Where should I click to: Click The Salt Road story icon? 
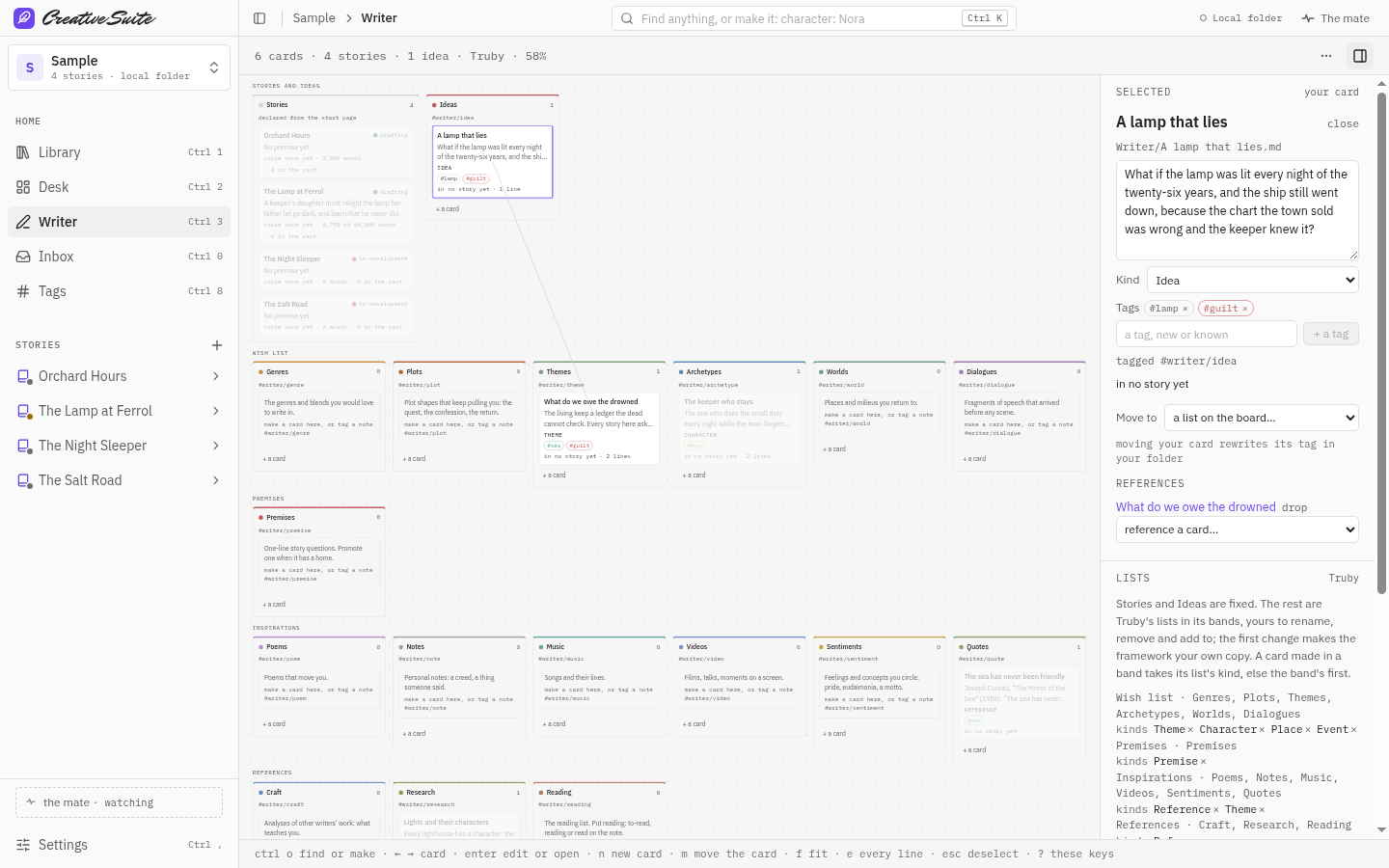[23, 480]
